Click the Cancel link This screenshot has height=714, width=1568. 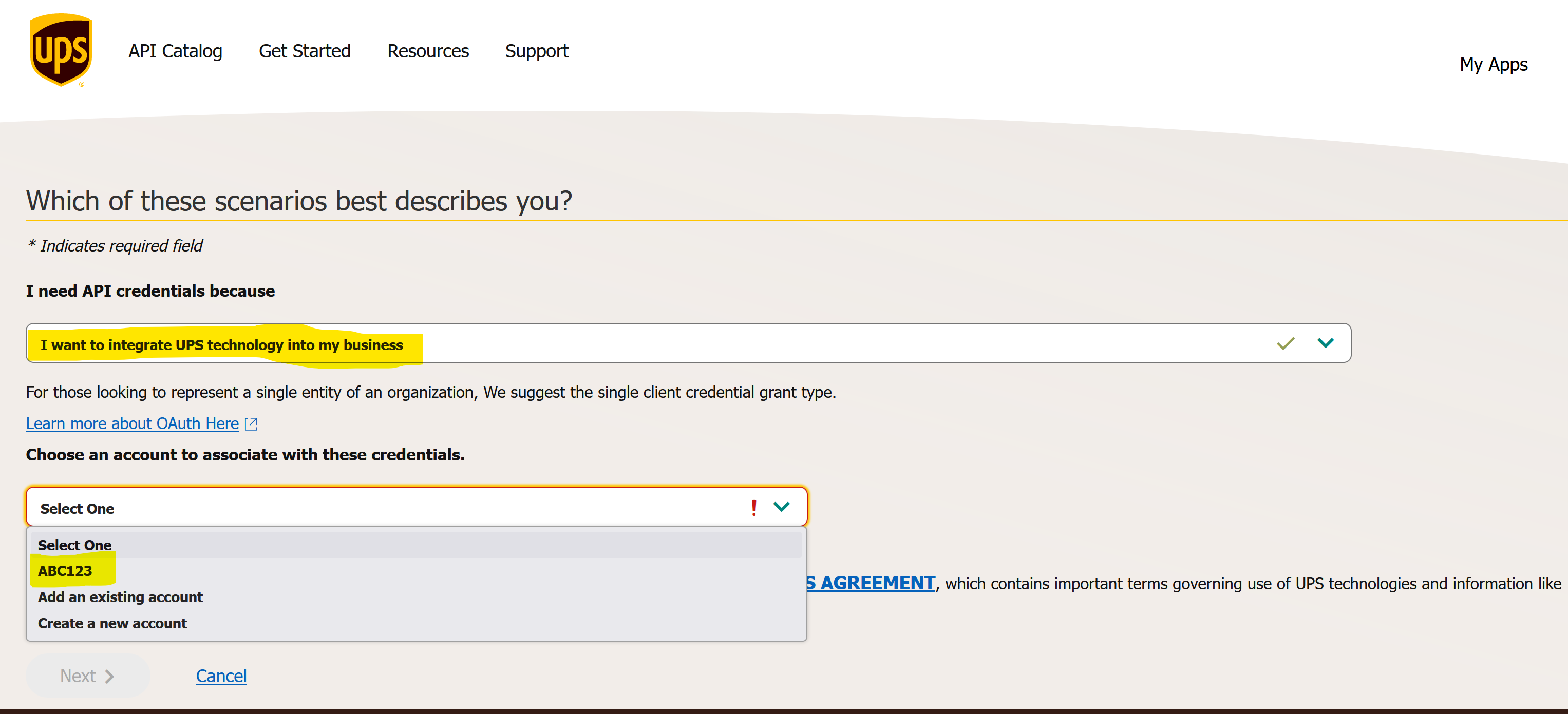coord(221,677)
